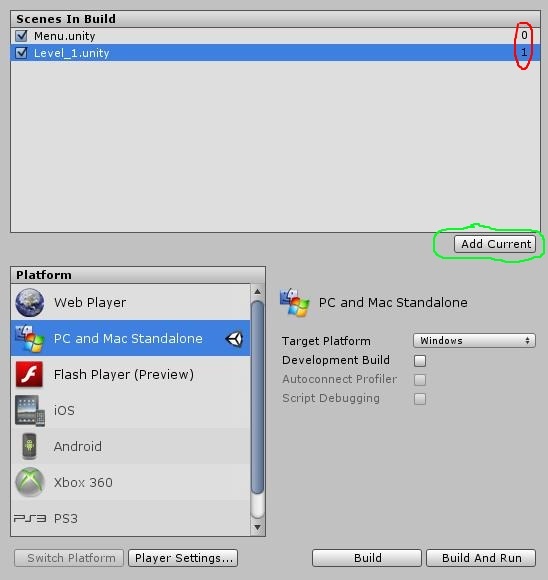Select the Level_1.unity scene row

tap(275, 53)
